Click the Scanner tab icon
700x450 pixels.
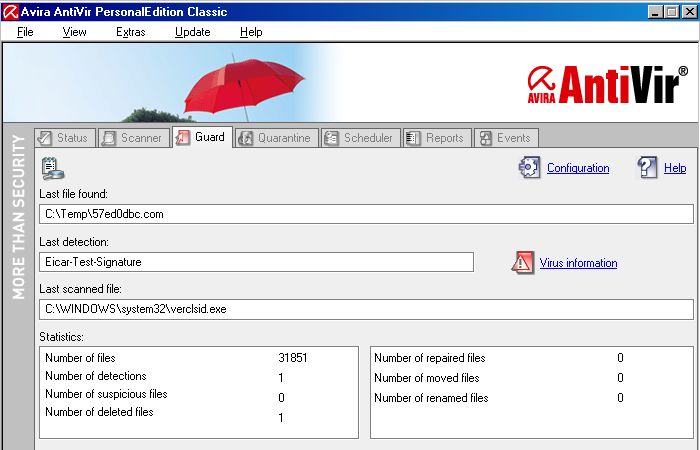tap(108, 138)
